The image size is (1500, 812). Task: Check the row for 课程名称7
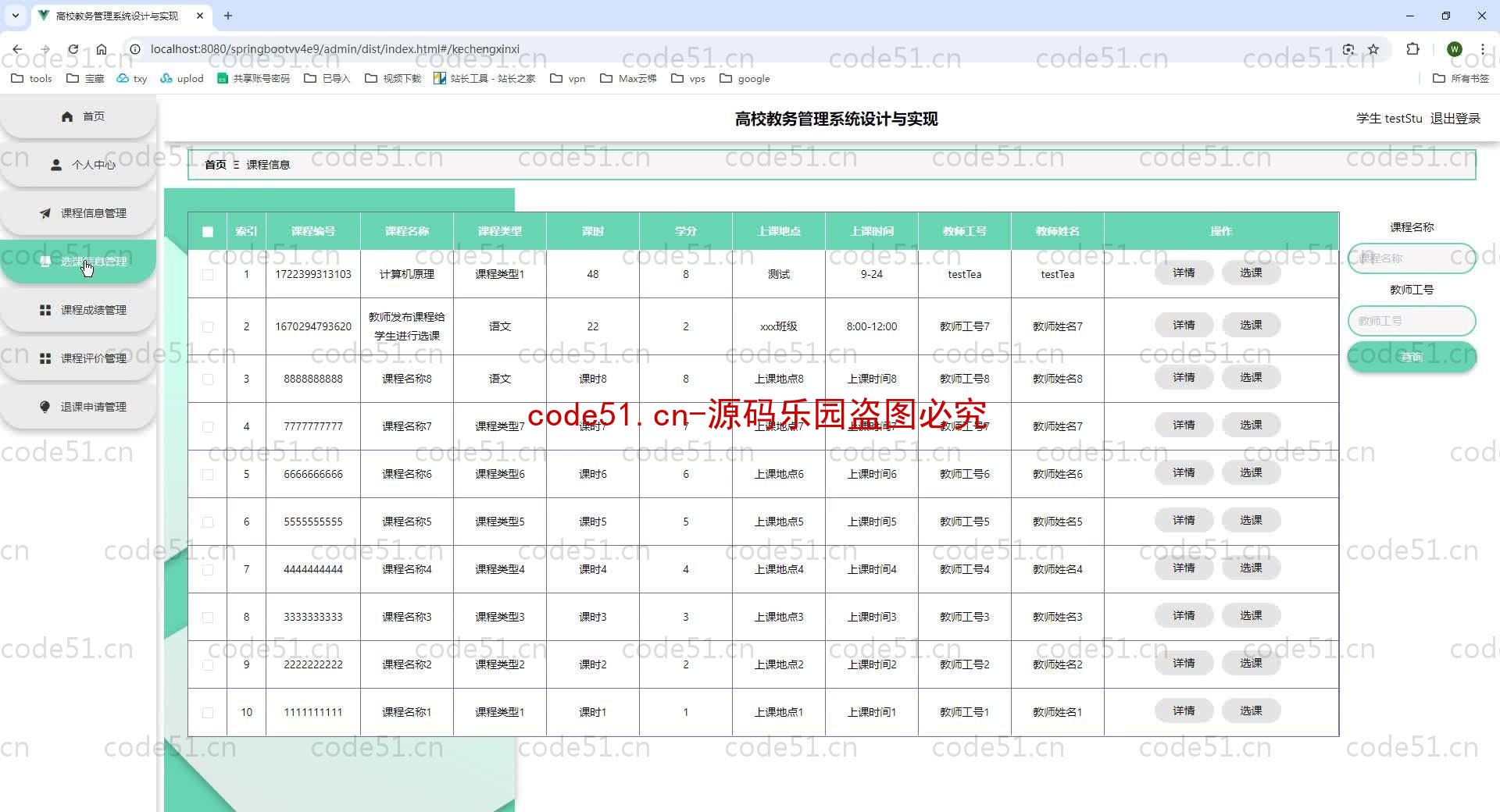pos(208,427)
